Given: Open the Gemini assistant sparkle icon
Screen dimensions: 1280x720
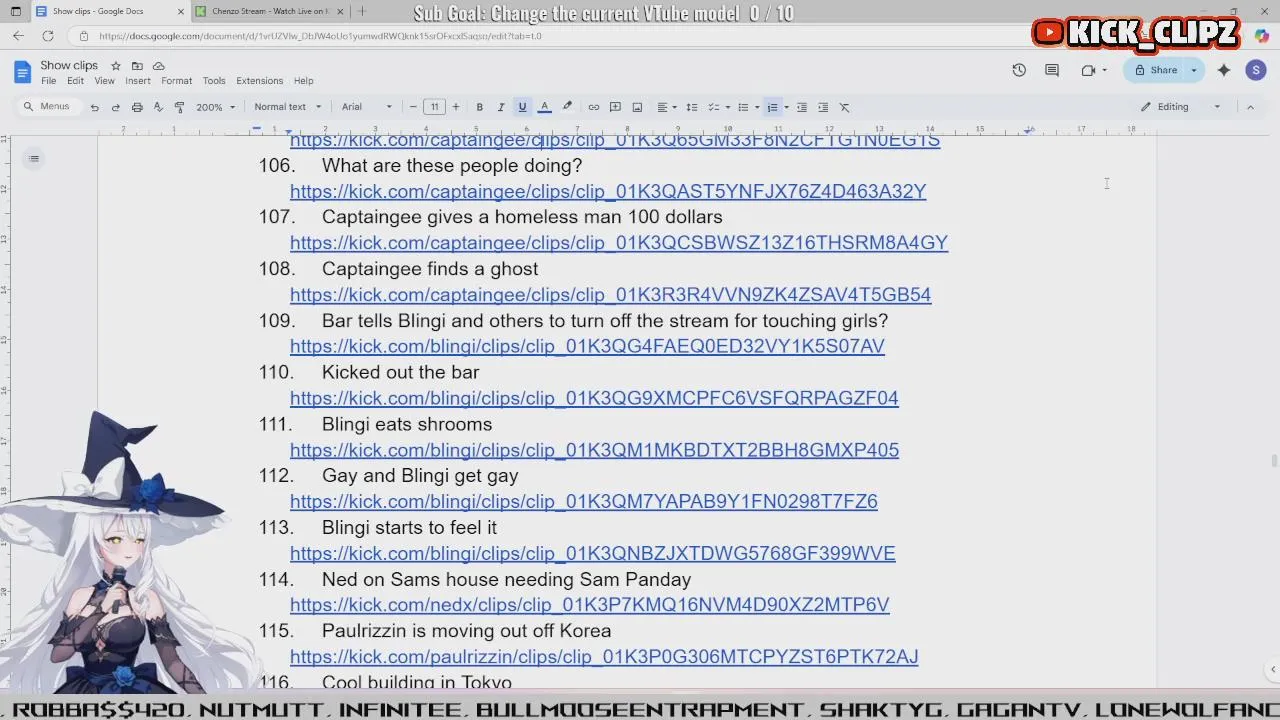Looking at the screenshot, I should click(x=1224, y=70).
